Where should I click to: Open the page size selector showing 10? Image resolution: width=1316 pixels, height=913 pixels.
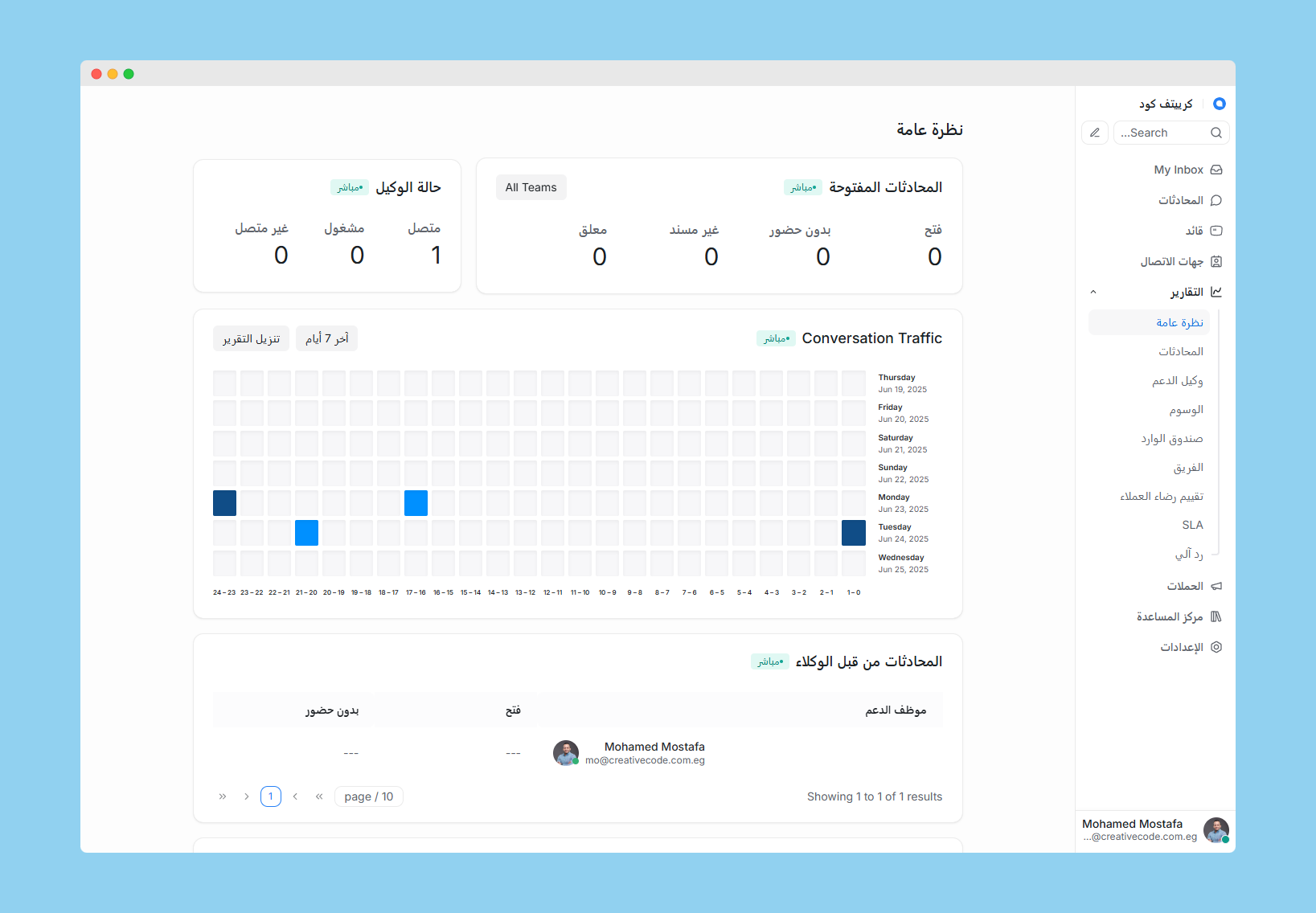(368, 796)
